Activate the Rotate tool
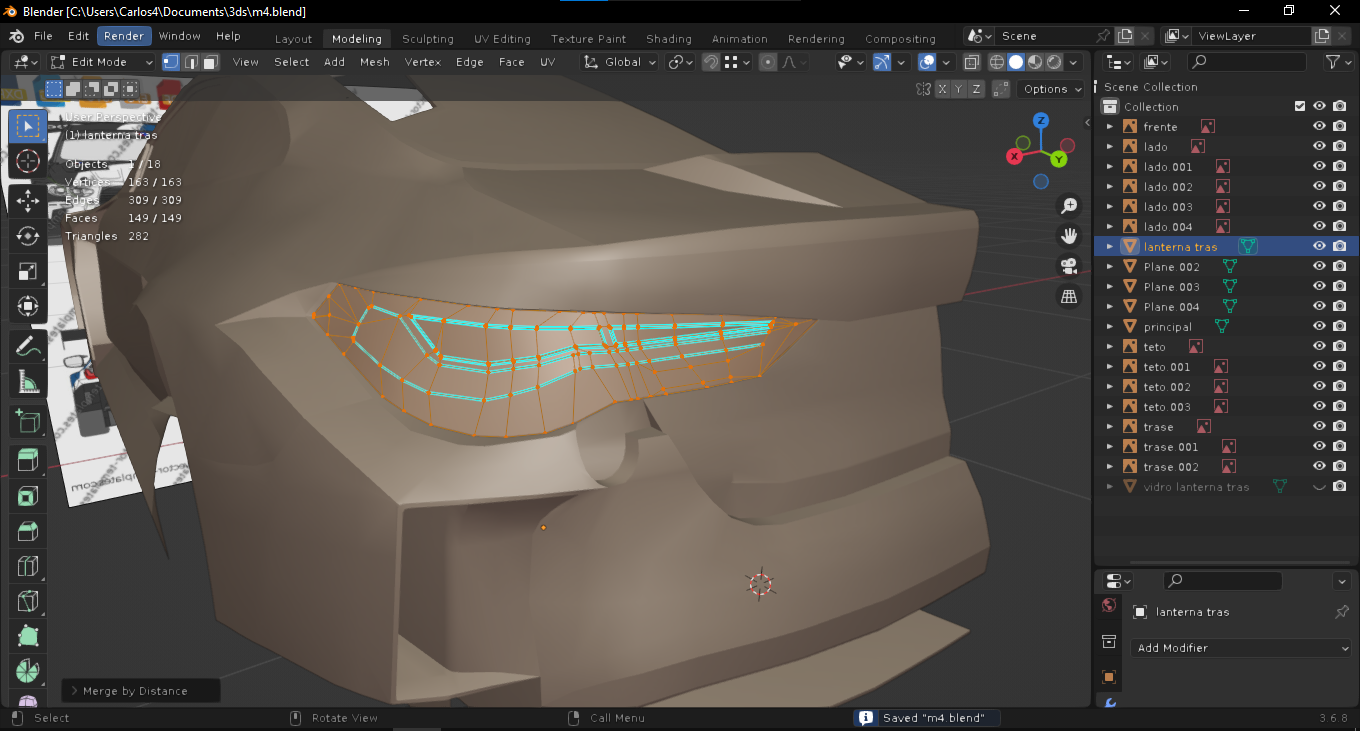This screenshot has height=731, width=1360. (28, 236)
